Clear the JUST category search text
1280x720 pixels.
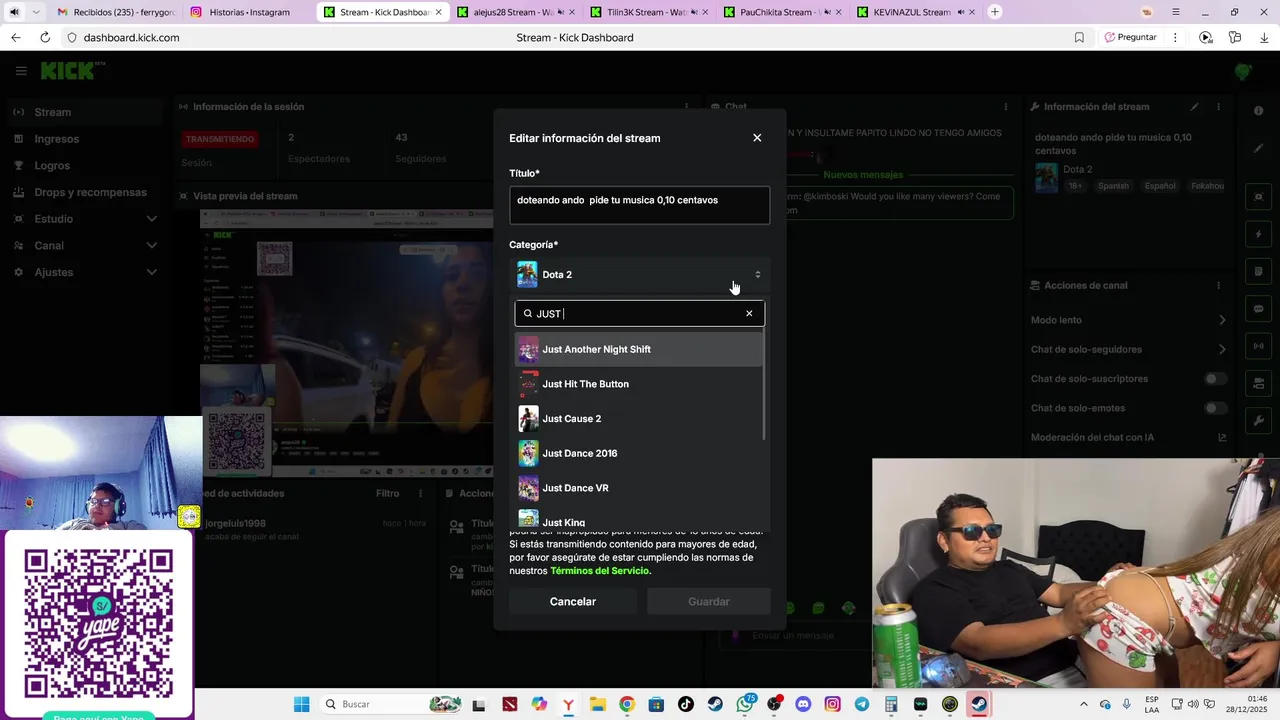749,314
